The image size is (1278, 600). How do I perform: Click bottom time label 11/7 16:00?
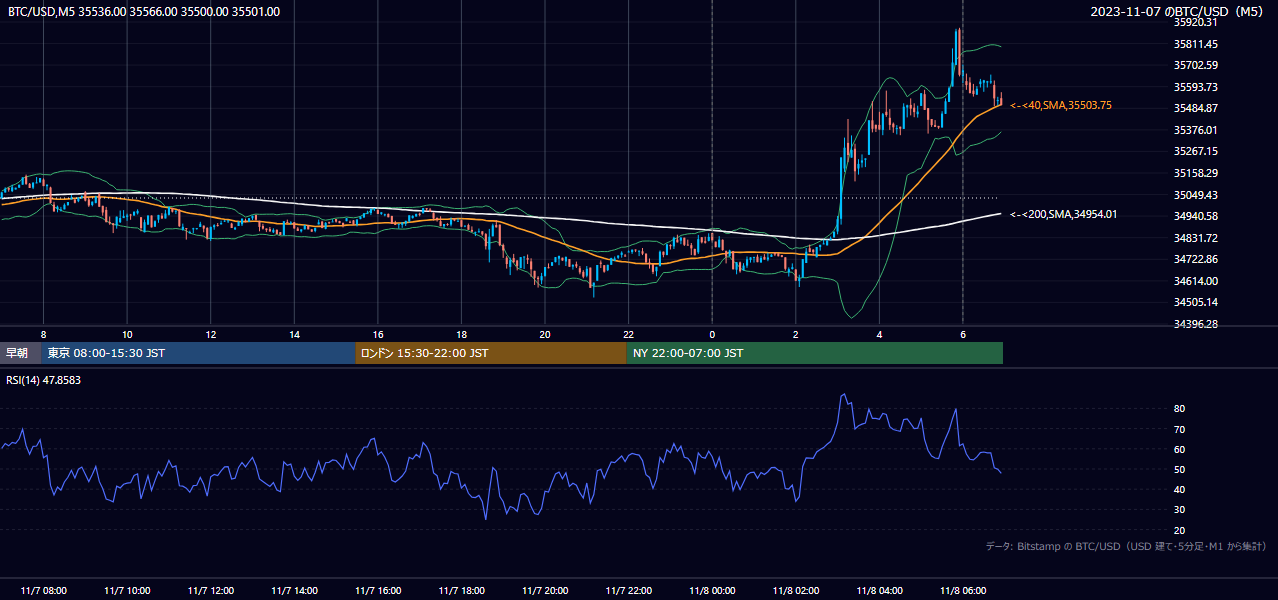point(377,591)
